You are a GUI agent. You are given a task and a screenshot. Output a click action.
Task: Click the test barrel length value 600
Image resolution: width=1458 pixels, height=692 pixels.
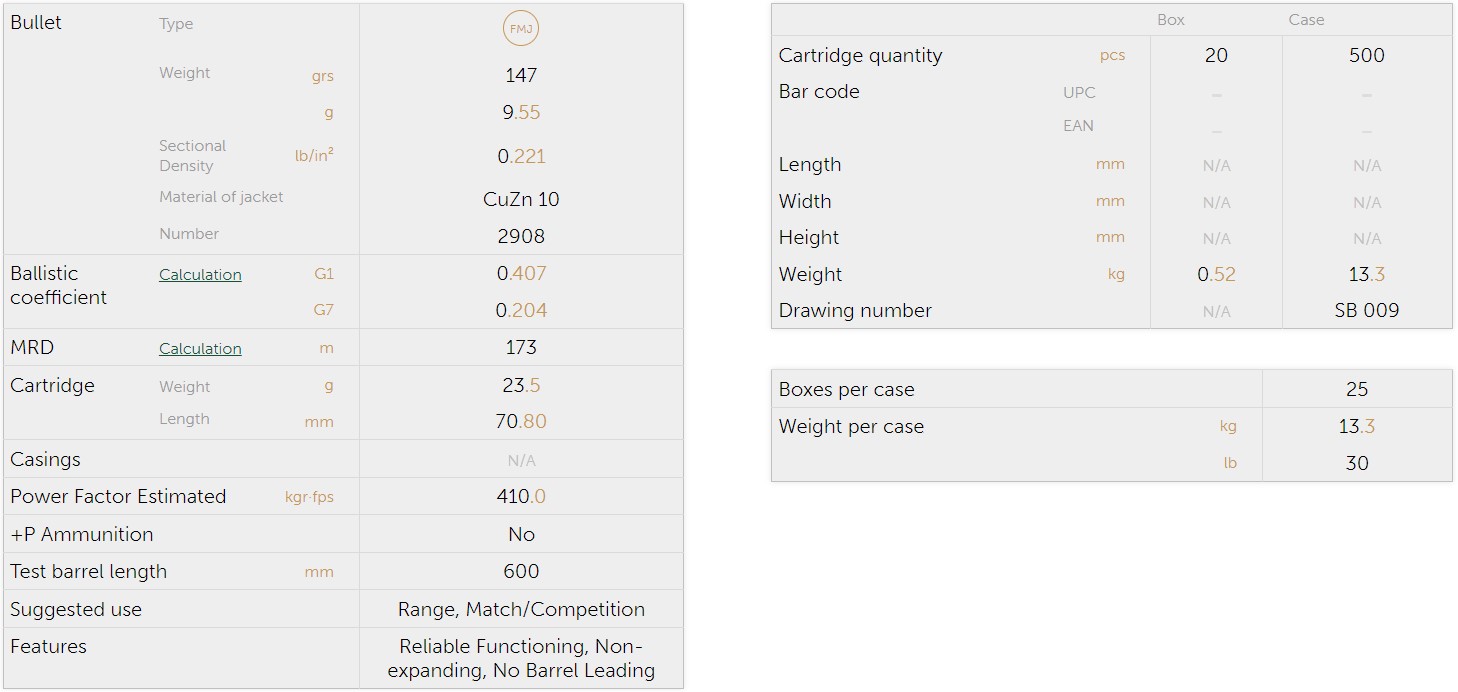(521, 572)
